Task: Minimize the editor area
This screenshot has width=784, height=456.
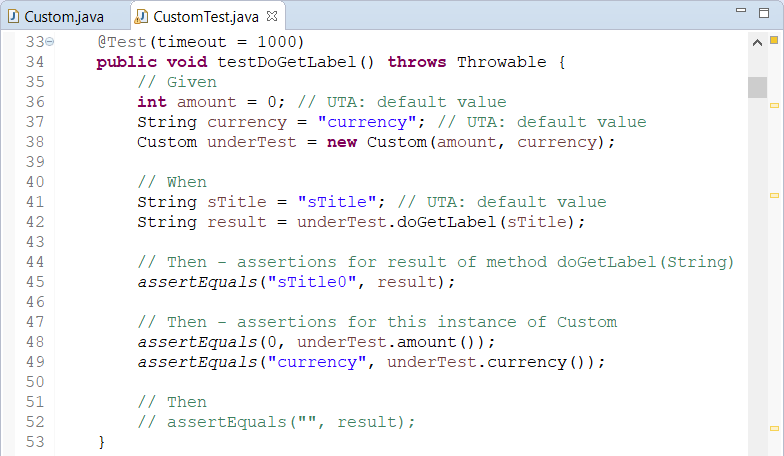Action: click(741, 10)
